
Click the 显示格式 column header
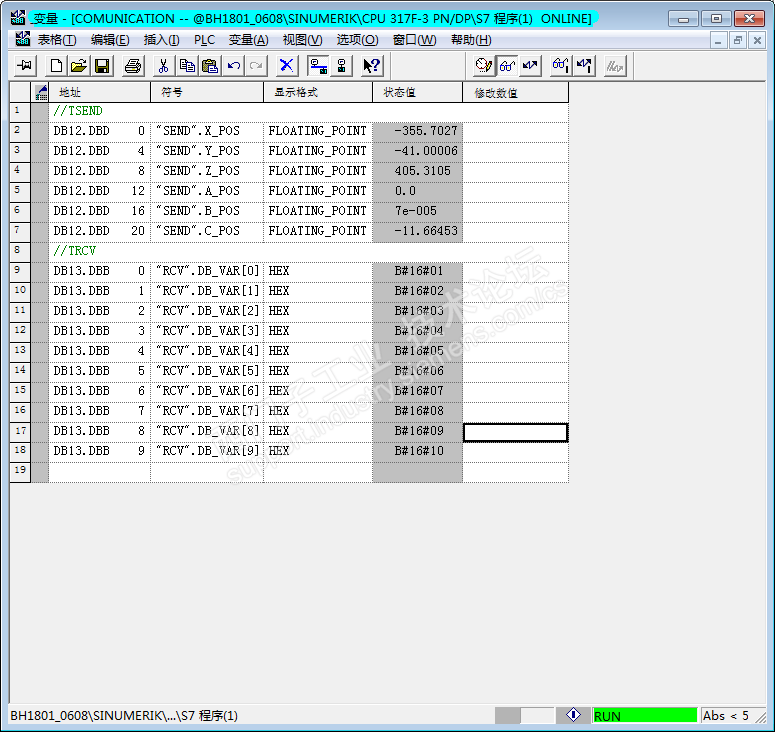(318, 92)
